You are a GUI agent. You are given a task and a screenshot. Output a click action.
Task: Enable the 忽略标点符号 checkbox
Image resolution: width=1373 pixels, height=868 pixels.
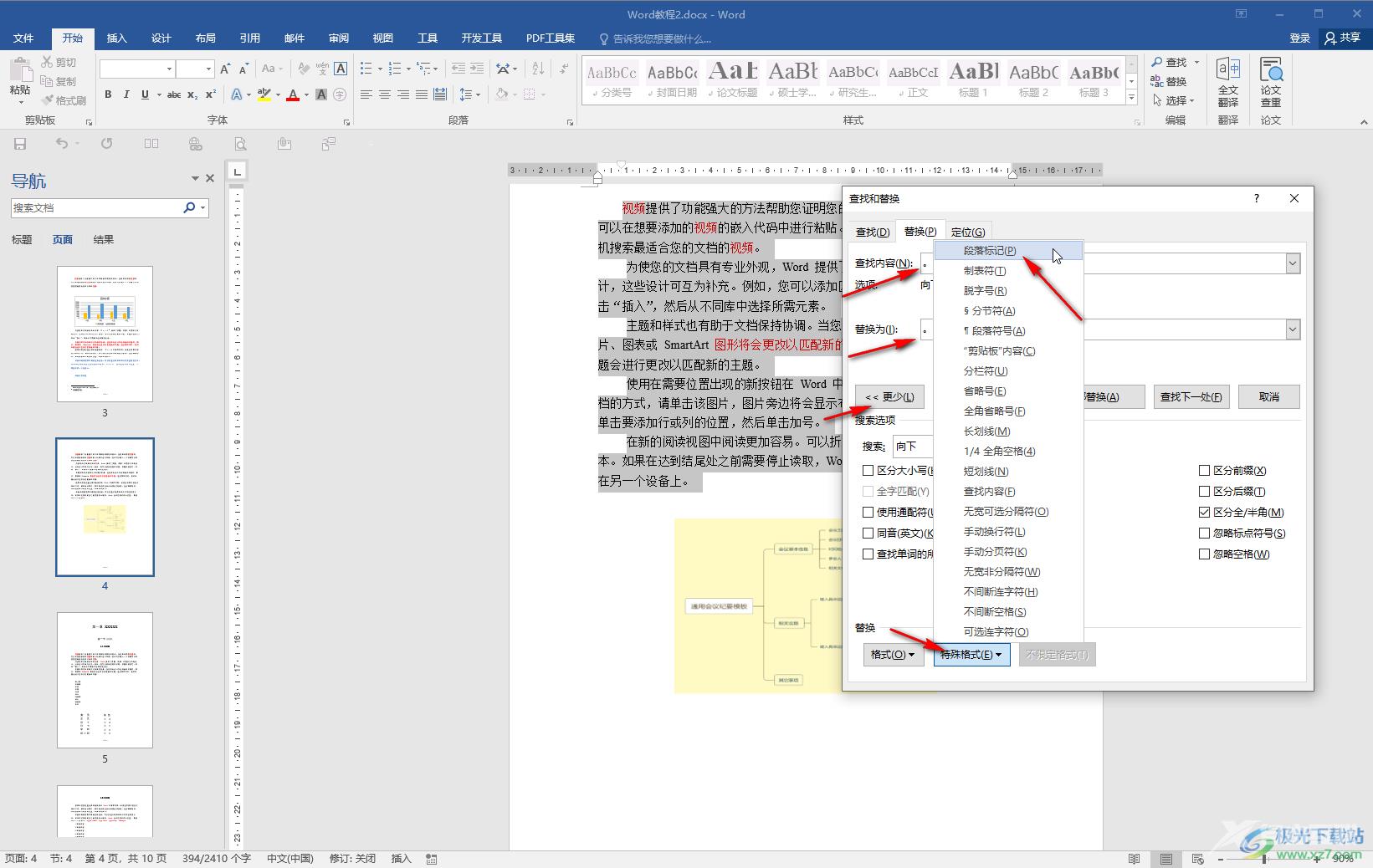[1205, 534]
